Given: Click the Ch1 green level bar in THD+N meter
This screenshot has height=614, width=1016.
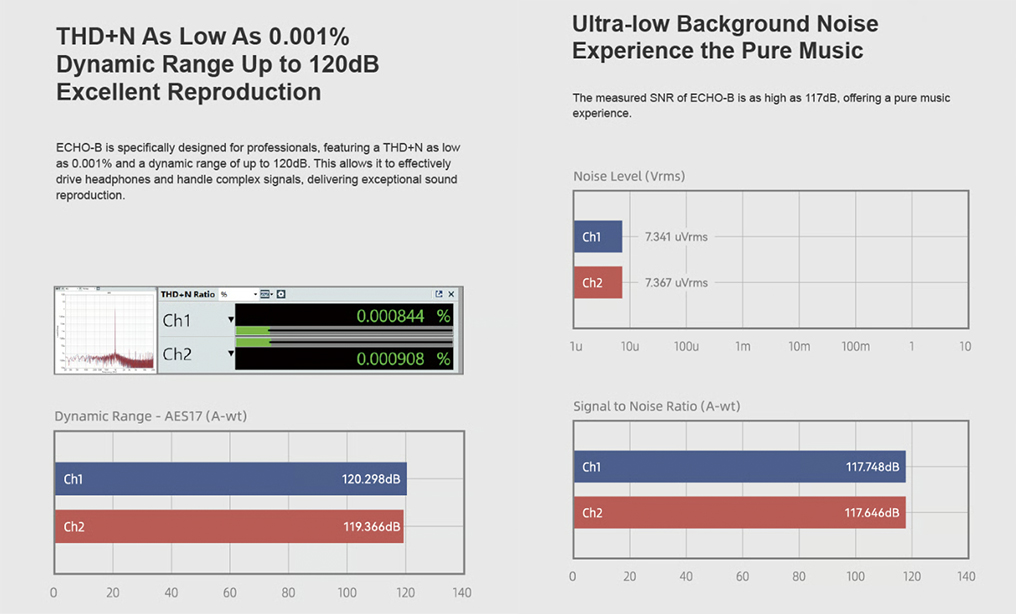Looking at the screenshot, I should (x=253, y=331).
